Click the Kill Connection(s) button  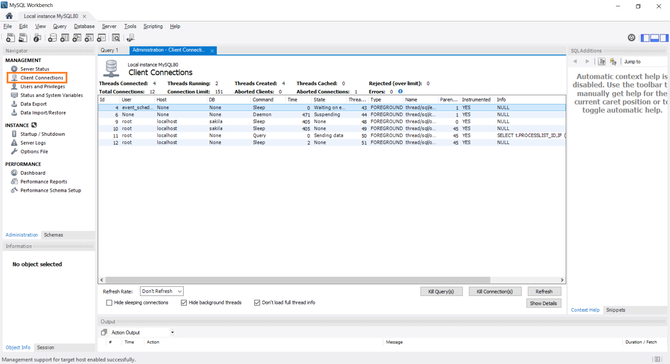495,291
